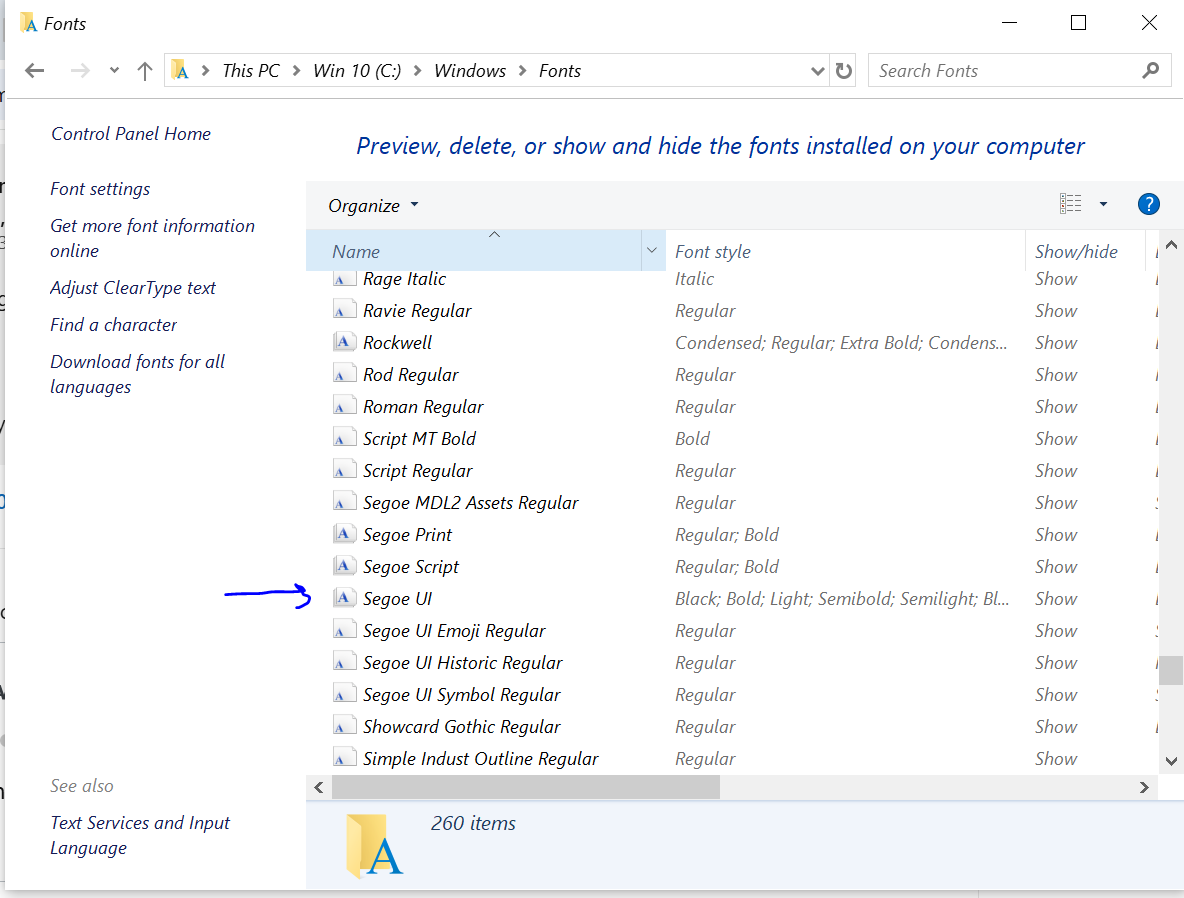Select the Script MT Bold font icon
This screenshot has height=898, width=1184.
344,438
